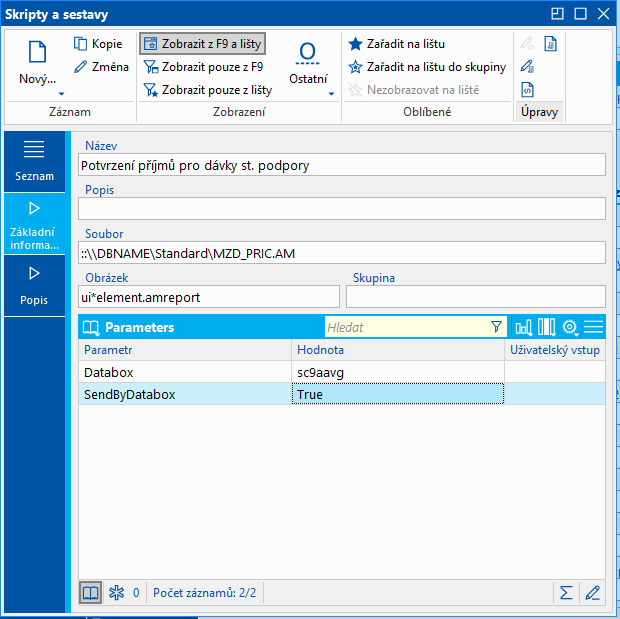The image size is (620, 619).
Task: Click Počet záznamů: 2/2 status text
Action: point(204,592)
